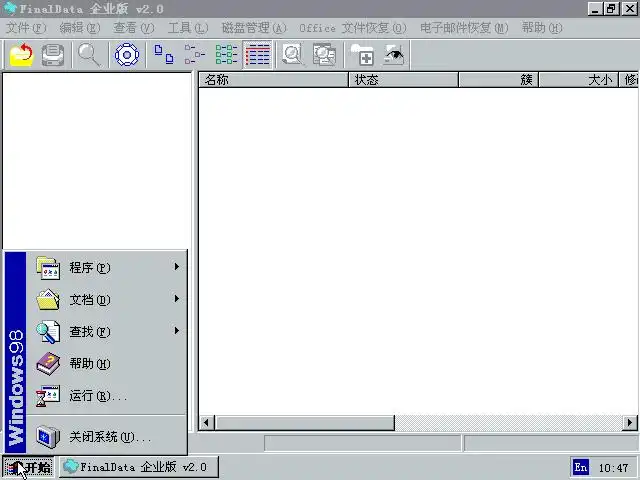Image resolution: width=640 pixels, height=480 pixels.
Task: Click the 查找 magnifier icon
Action: click(x=48, y=332)
